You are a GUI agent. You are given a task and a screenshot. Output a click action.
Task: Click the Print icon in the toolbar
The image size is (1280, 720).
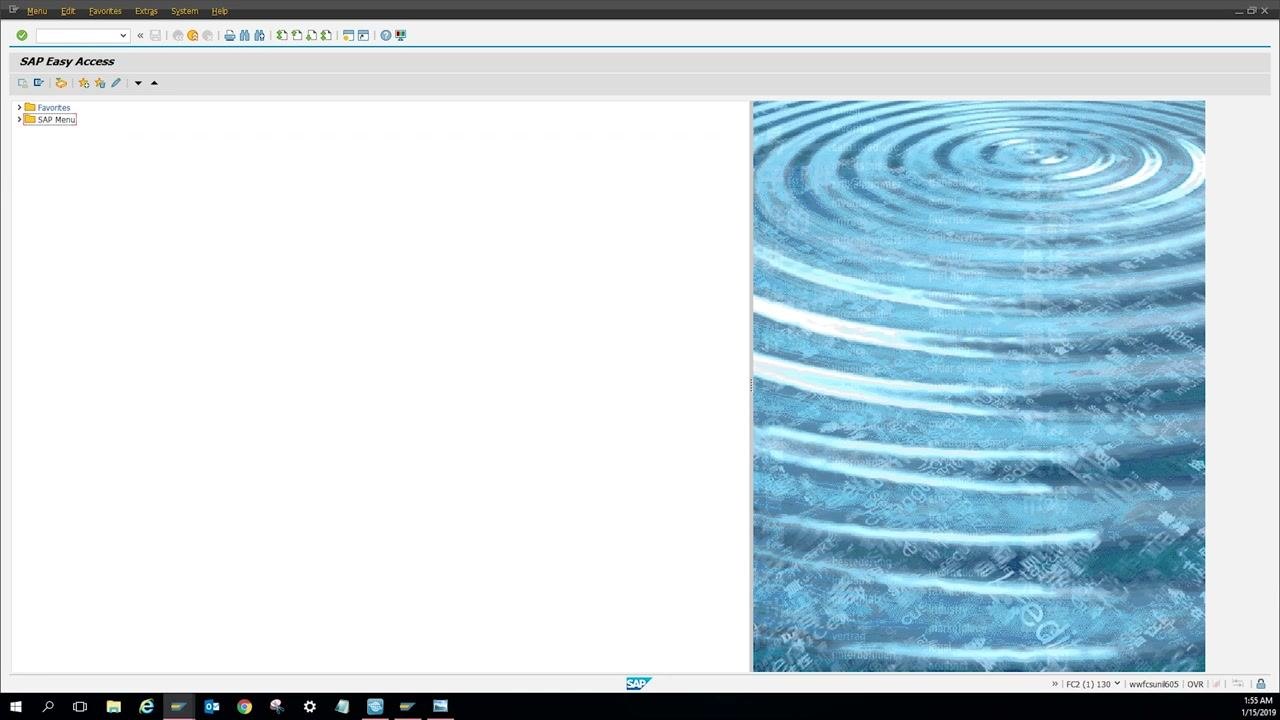click(229, 35)
